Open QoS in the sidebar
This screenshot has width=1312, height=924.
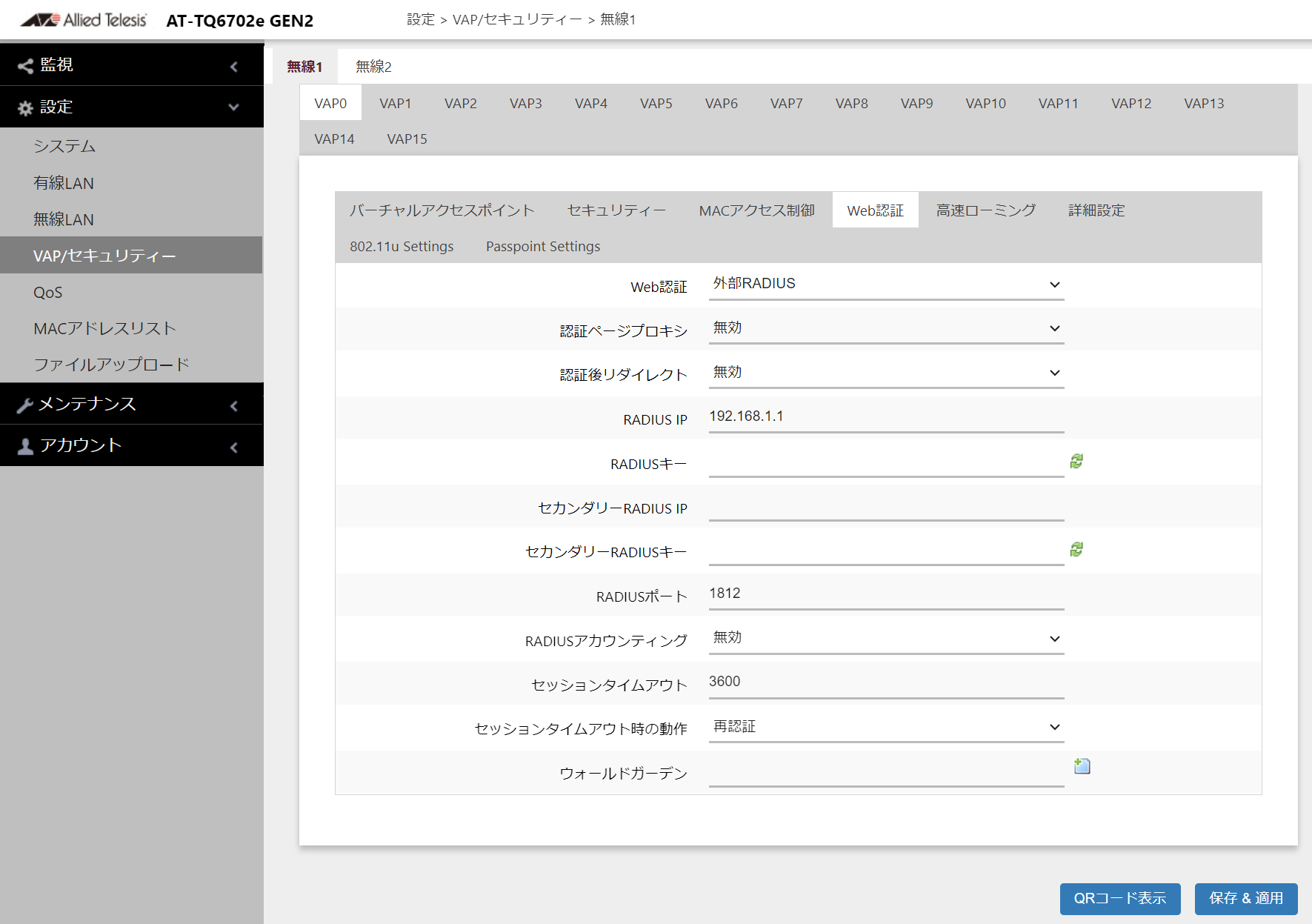point(132,292)
